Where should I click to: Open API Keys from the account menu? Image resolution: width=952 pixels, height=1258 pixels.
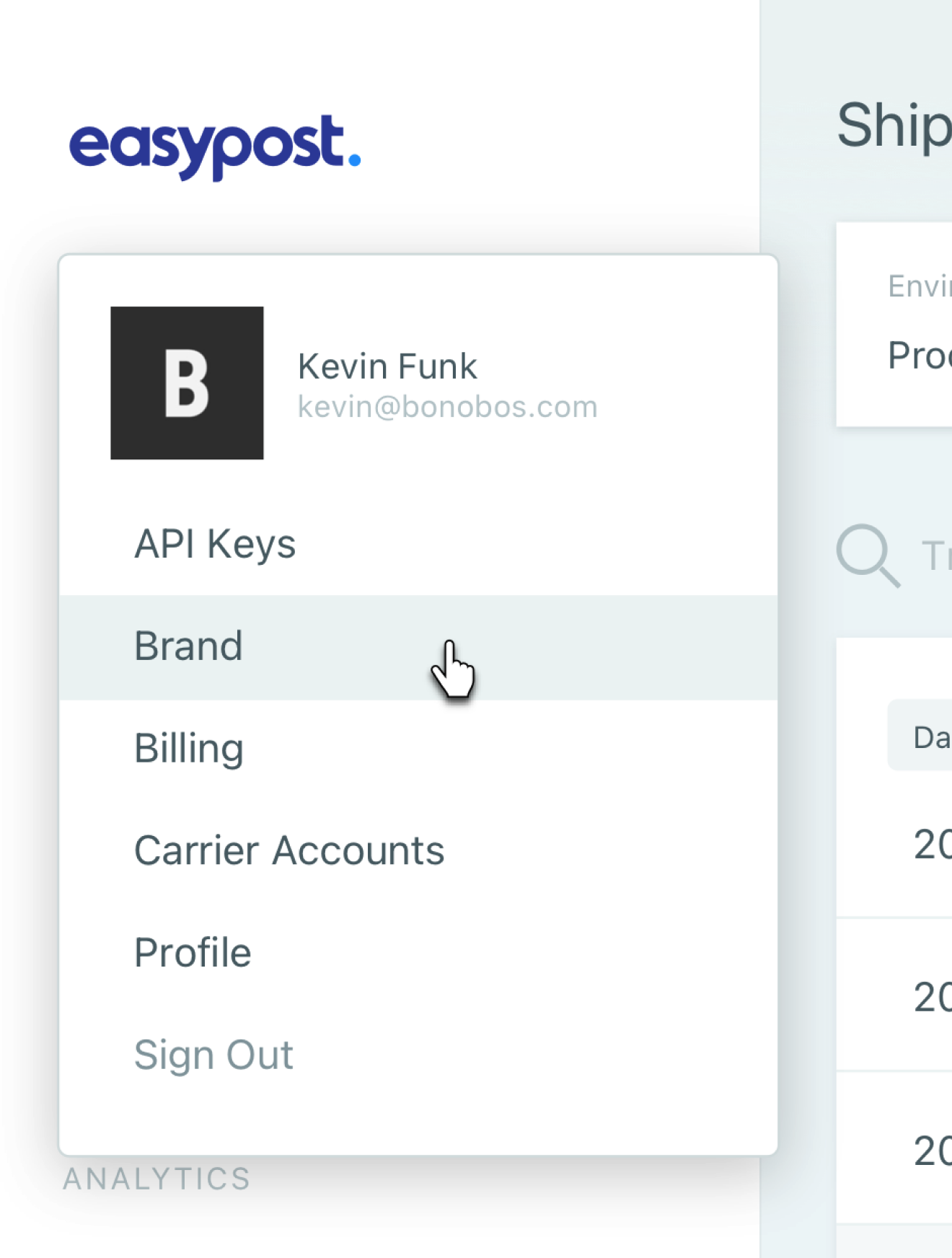(418, 544)
